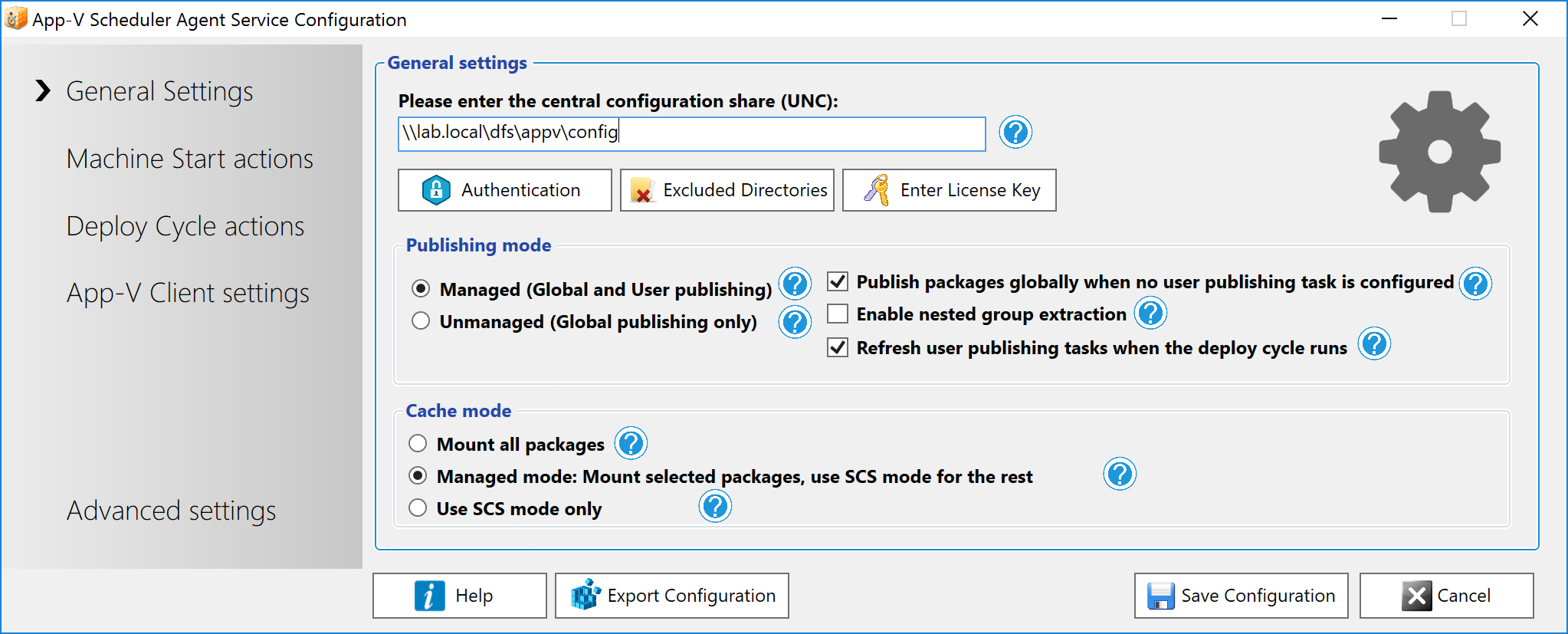Click help icon next to UNC share field

(x=1015, y=133)
